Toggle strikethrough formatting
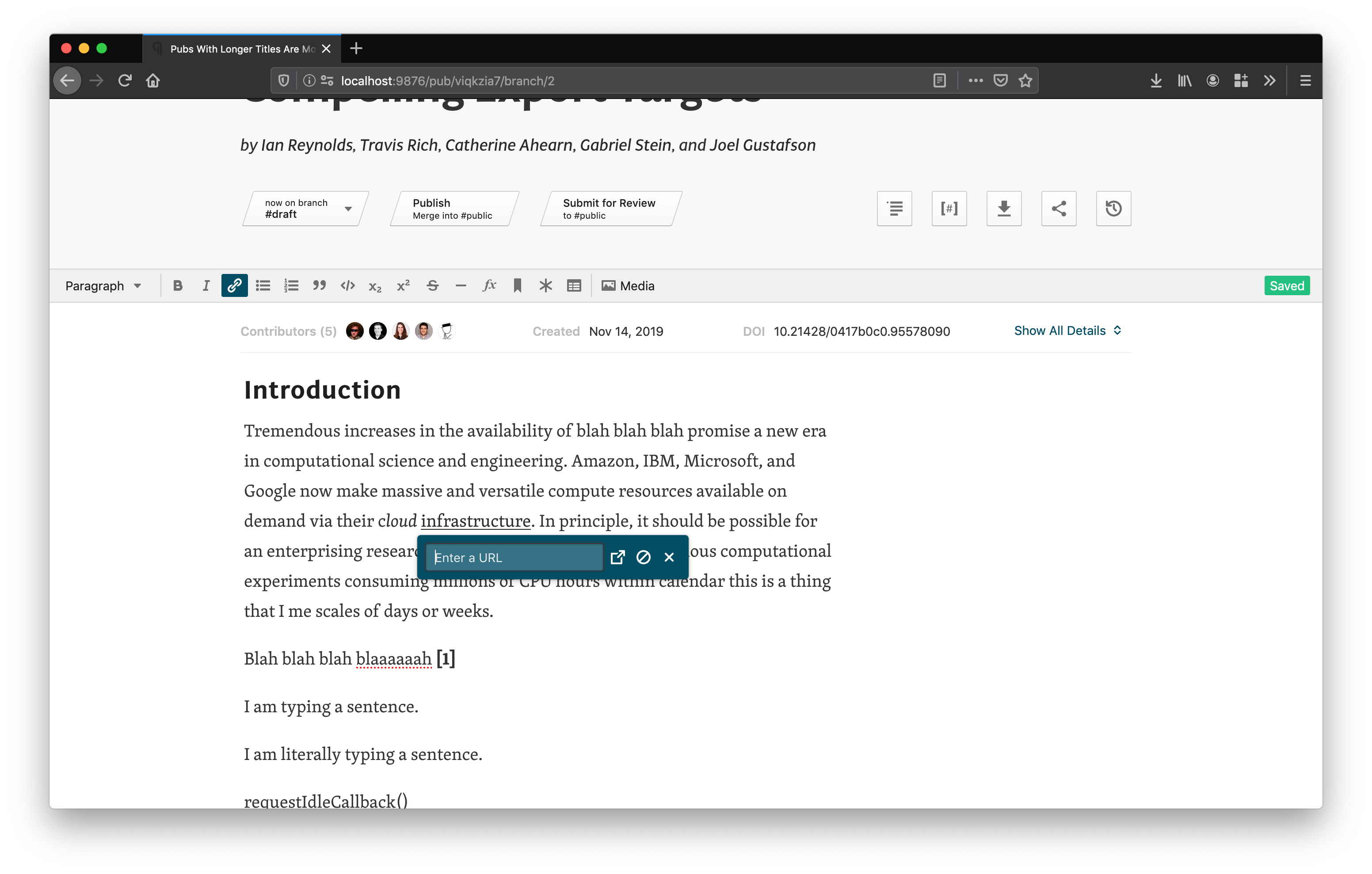The width and height of the screenshot is (1372, 874). (x=432, y=285)
